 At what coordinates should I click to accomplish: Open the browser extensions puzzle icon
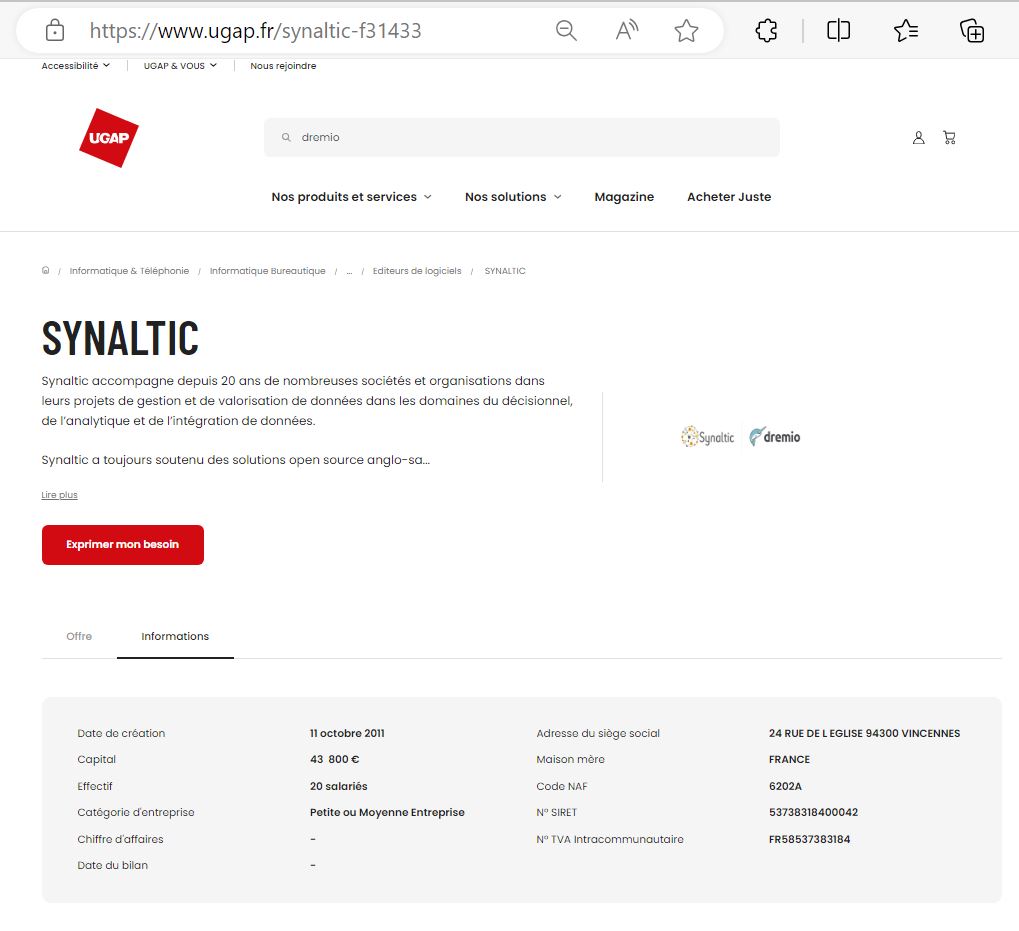coord(766,31)
